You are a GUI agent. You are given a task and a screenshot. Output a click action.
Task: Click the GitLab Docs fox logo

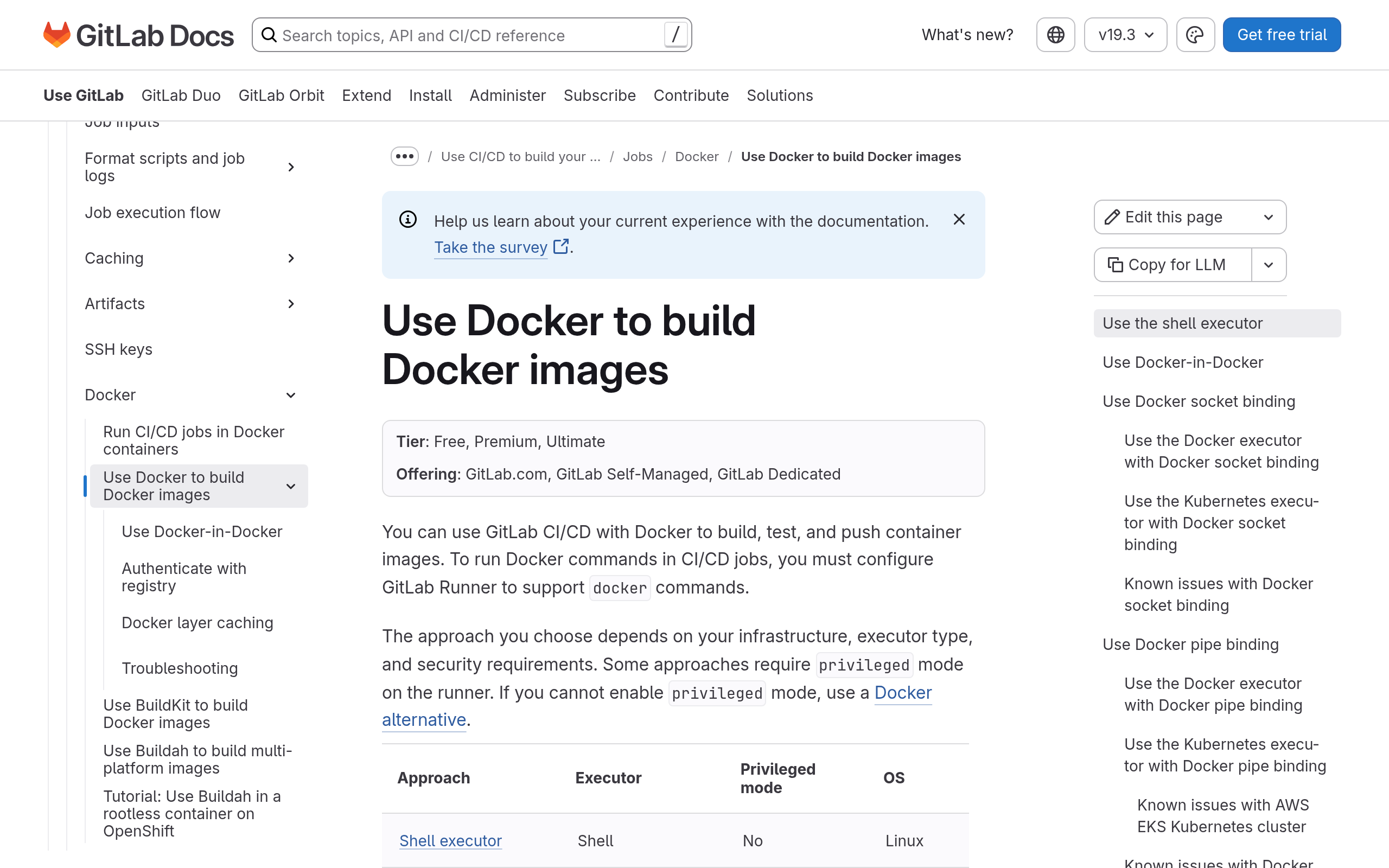[57, 35]
